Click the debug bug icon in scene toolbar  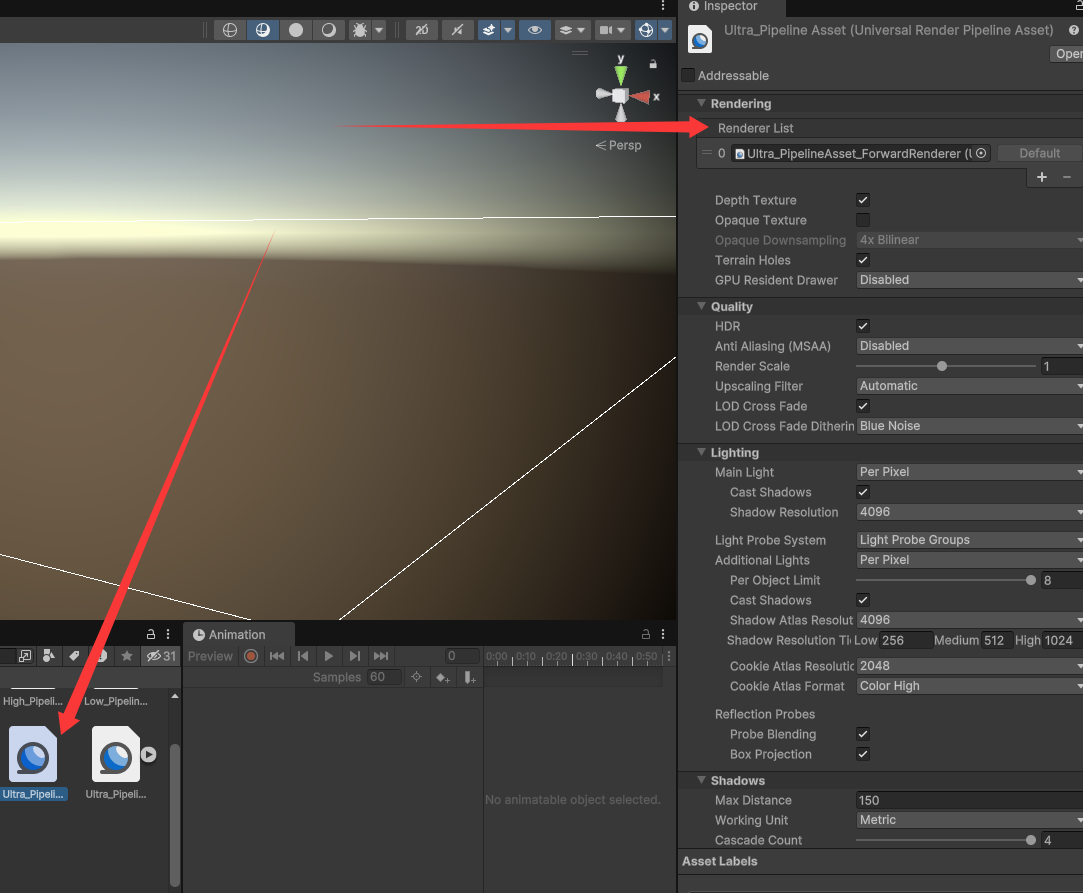360,30
